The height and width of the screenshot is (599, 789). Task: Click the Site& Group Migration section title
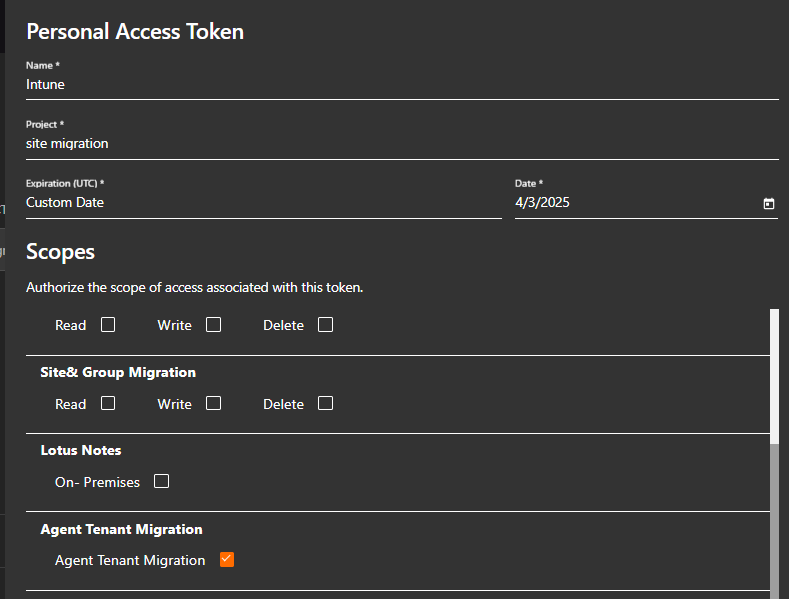point(118,372)
